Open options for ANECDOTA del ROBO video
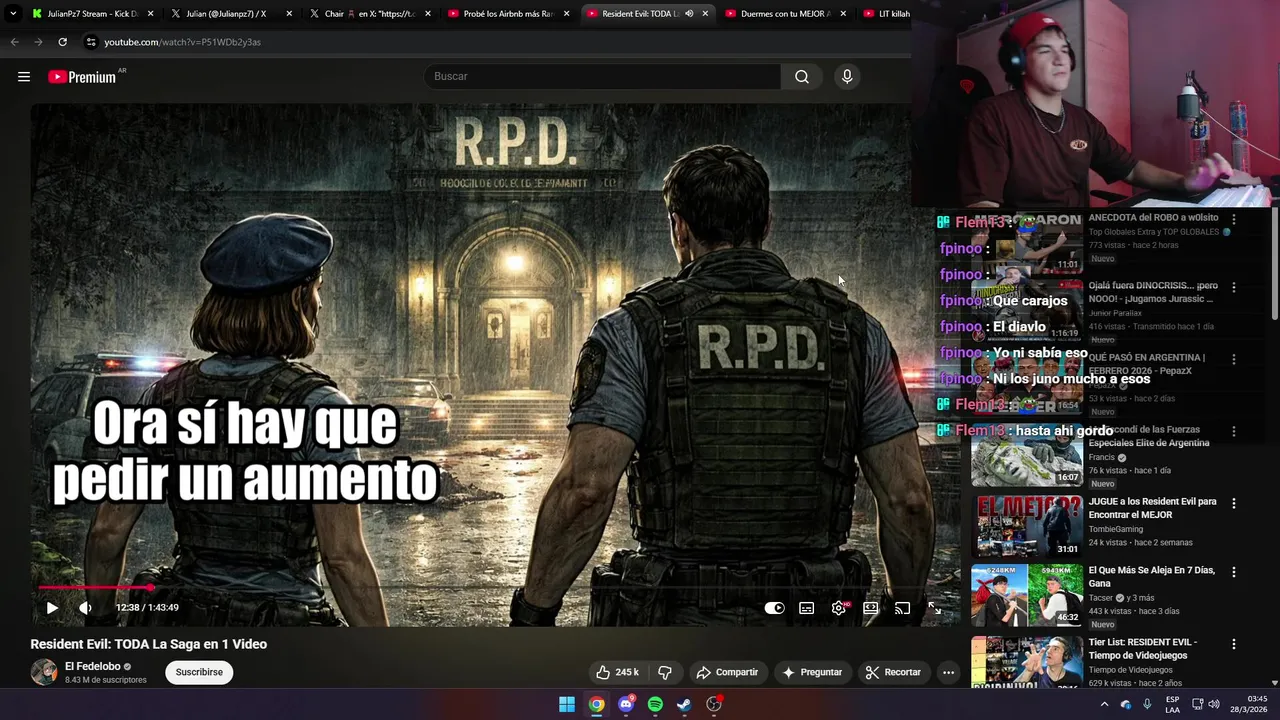Screen dimensions: 1280x720 (x=1234, y=219)
